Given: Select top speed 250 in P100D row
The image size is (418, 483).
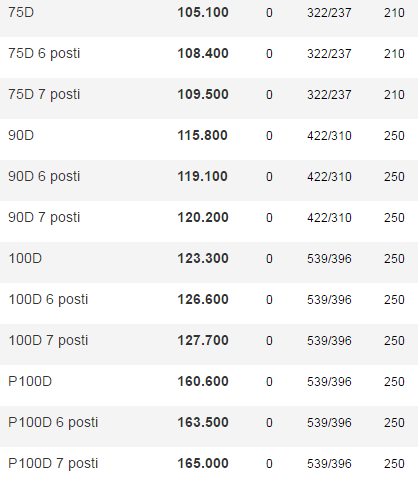Looking at the screenshot, I should tap(394, 382).
